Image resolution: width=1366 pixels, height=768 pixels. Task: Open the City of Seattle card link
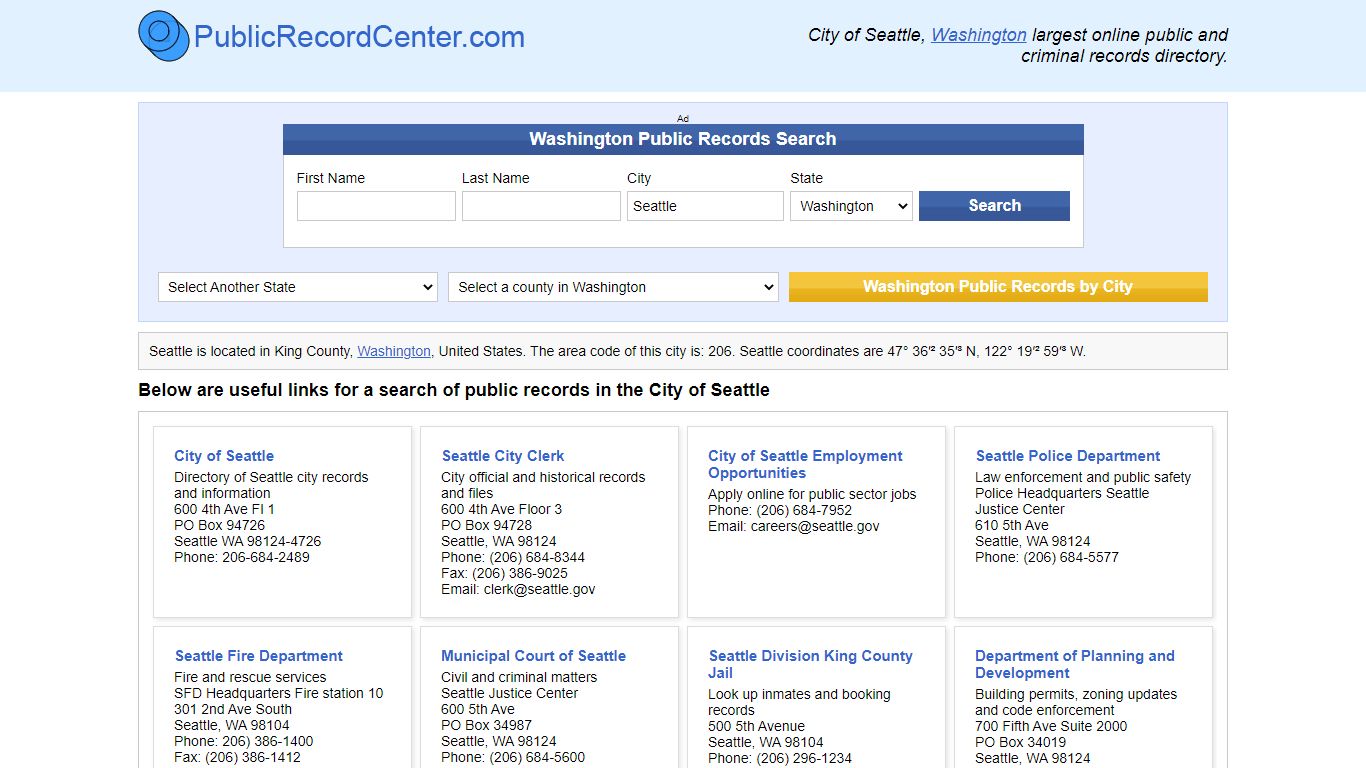coord(224,456)
